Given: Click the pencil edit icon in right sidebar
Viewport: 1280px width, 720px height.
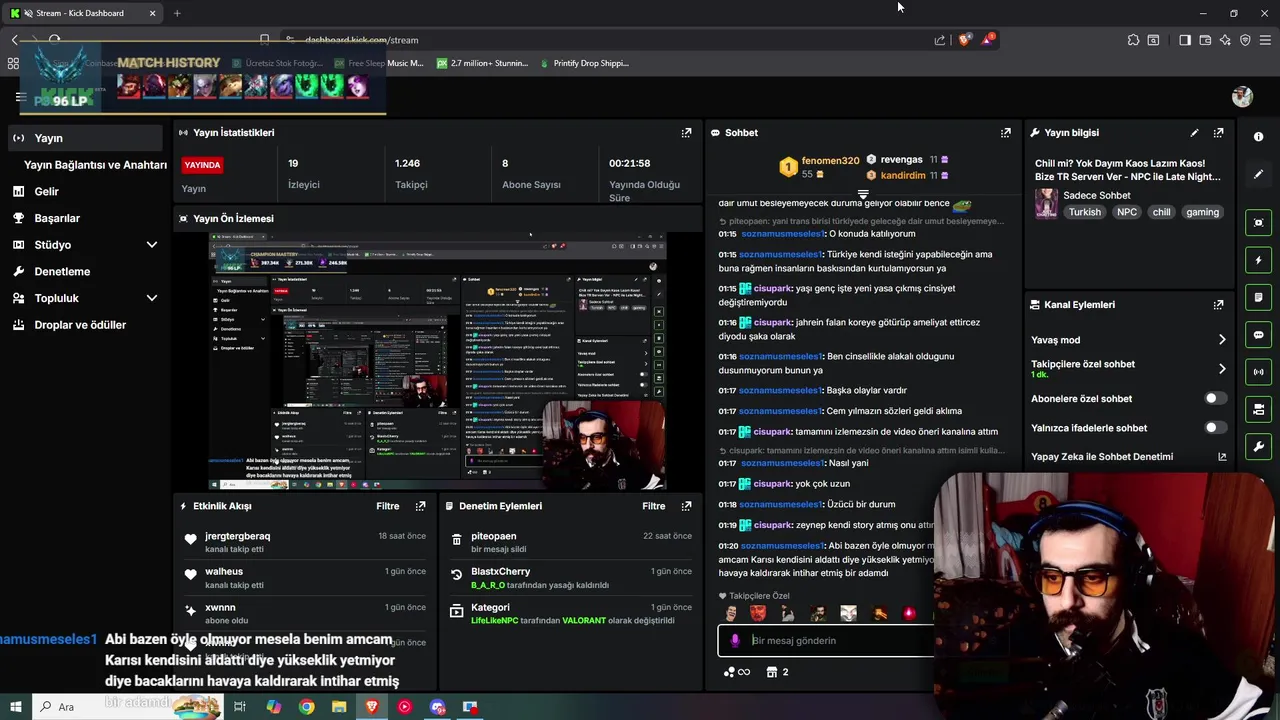Looking at the screenshot, I should (1258, 174).
